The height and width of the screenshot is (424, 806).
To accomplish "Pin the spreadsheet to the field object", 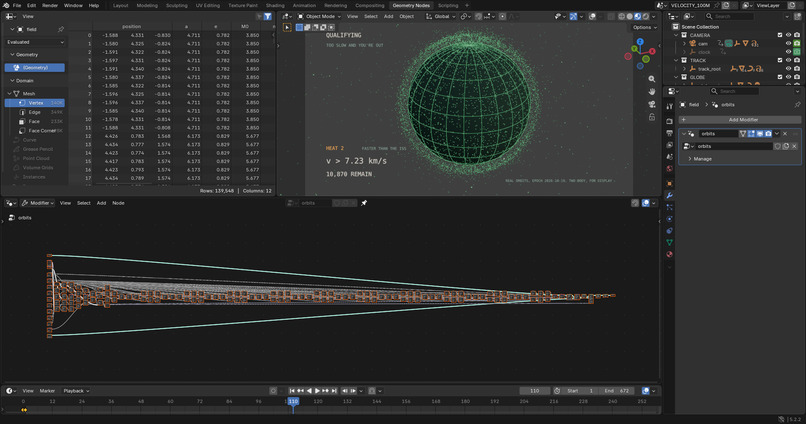I will click(x=61, y=29).
